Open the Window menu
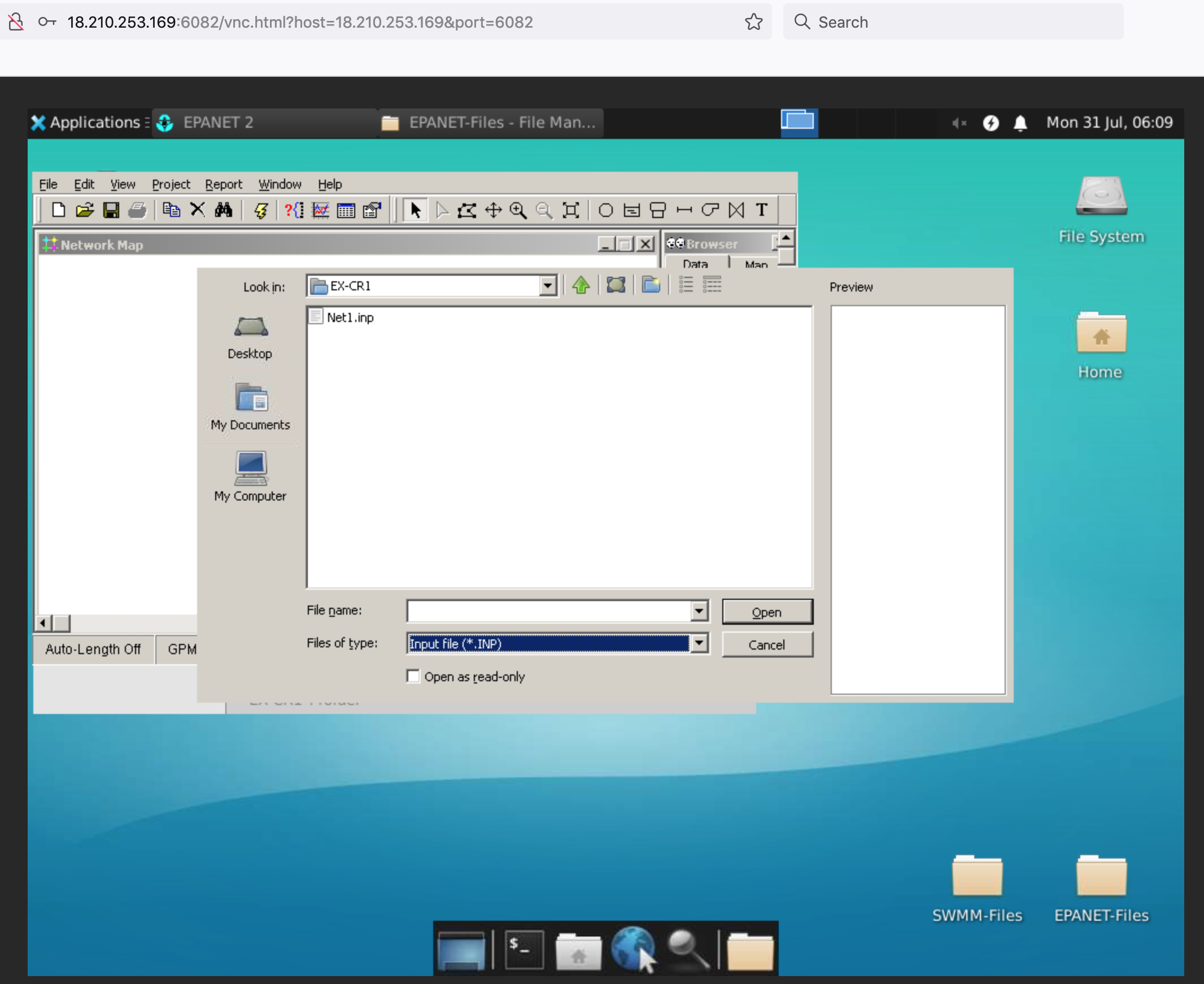The height and width of the screenshot is (984, 1204). [280, 184]
